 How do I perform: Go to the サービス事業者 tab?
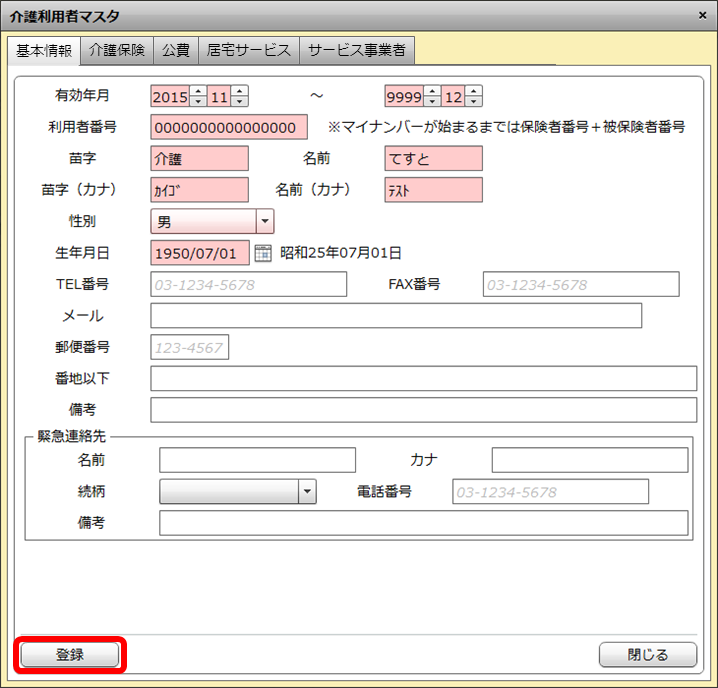357,50
